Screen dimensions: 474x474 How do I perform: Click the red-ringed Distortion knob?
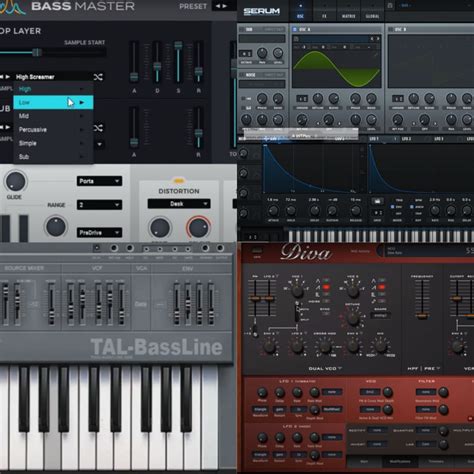click(x=198, y=228)
